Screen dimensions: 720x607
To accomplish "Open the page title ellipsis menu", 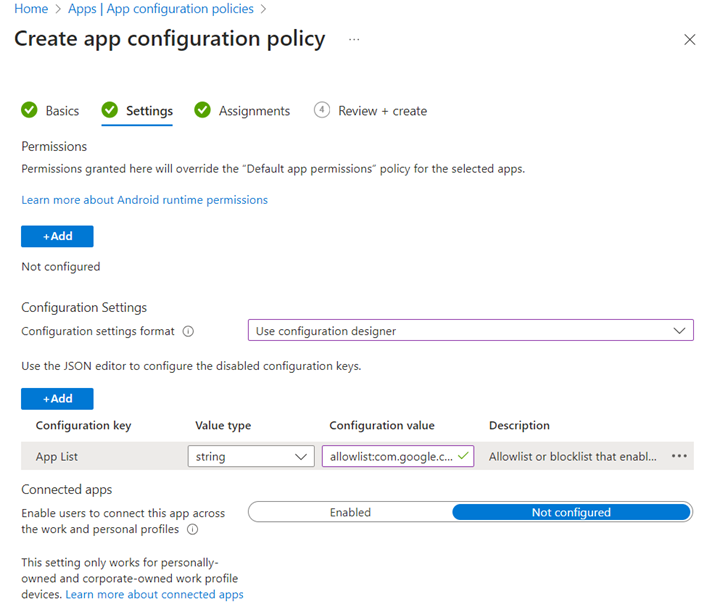I will [x=354, y=39].
